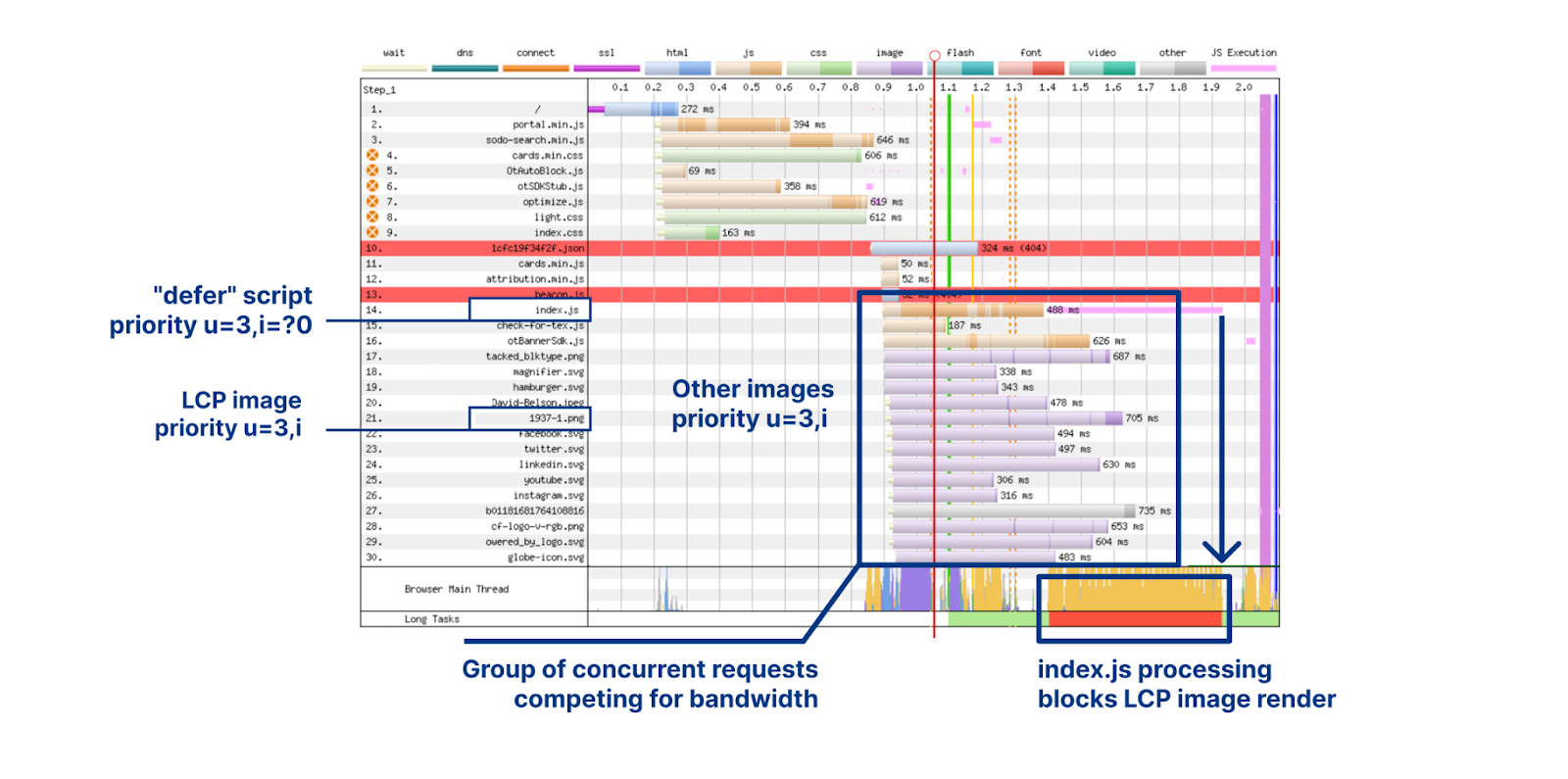
Task: Select the otSDKStub.js request name
Action: [550, 186]
